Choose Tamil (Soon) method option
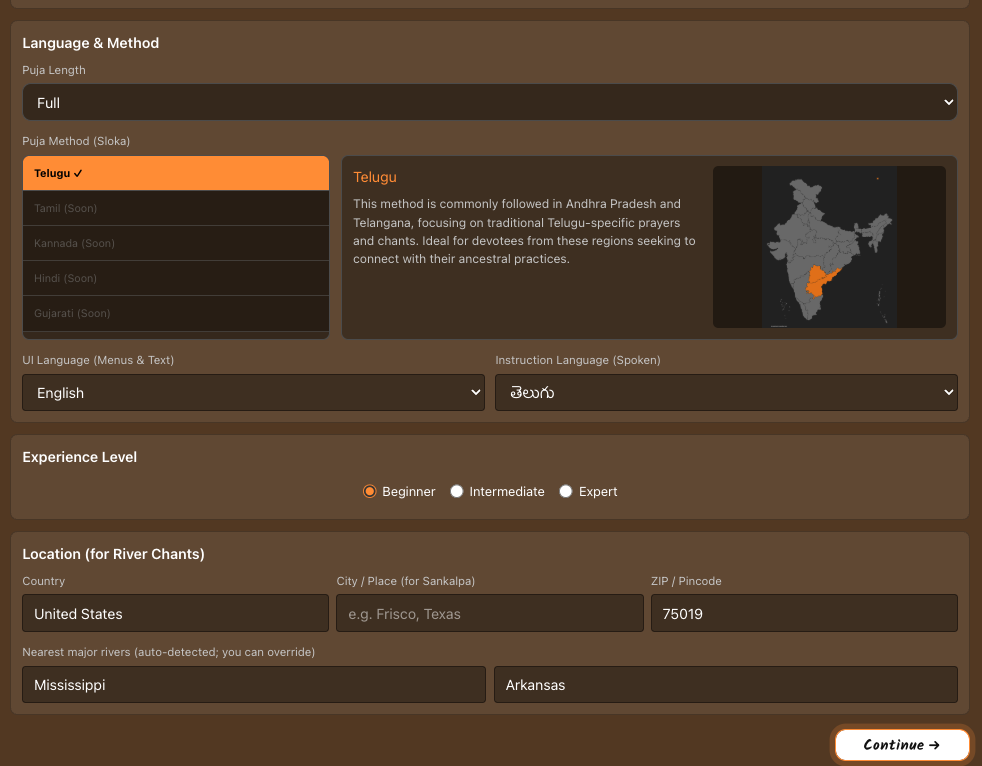Screen dimensions: 982x766 coord(176,208)
